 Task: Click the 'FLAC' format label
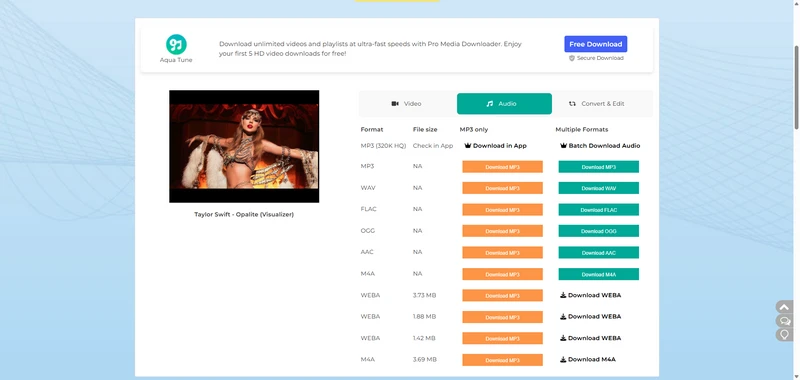point(369,210)
